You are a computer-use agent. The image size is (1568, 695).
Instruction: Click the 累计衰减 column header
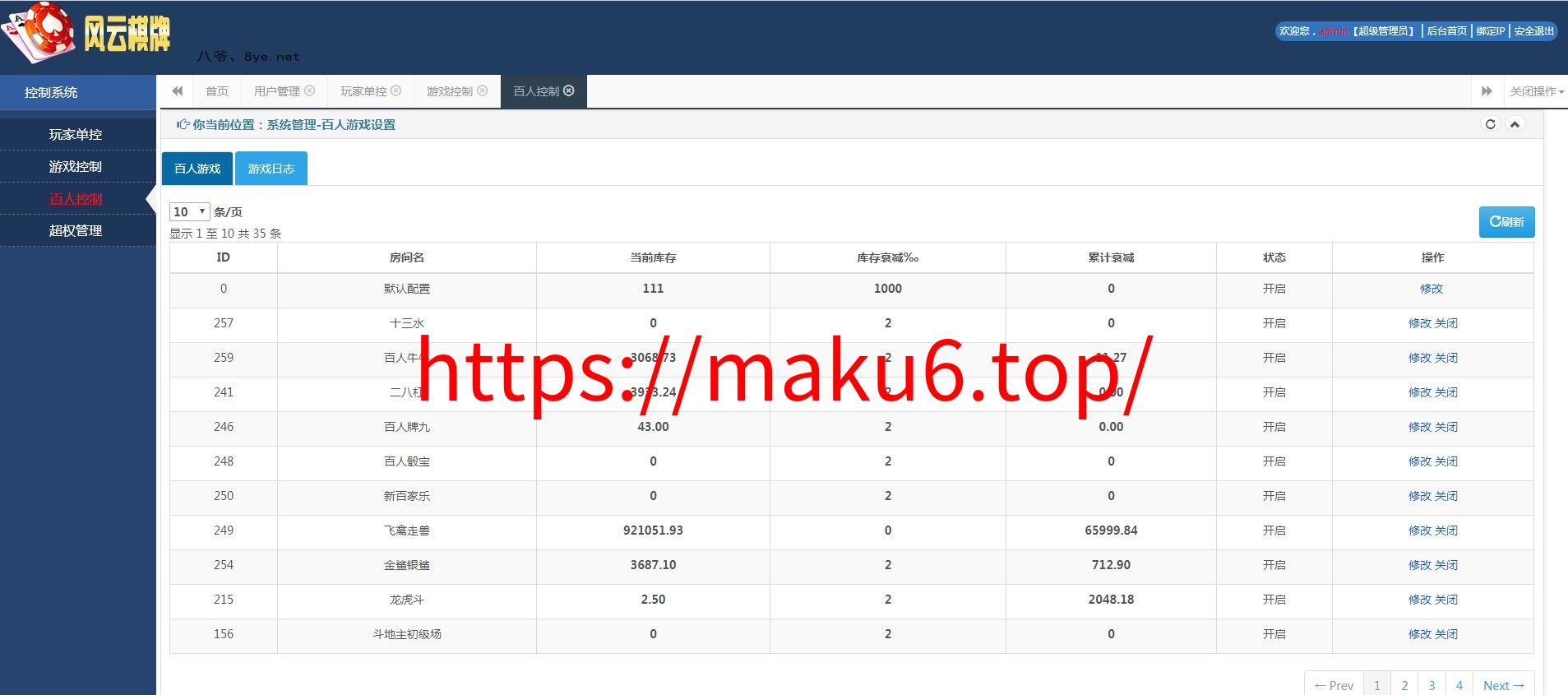coord(1111,257)
